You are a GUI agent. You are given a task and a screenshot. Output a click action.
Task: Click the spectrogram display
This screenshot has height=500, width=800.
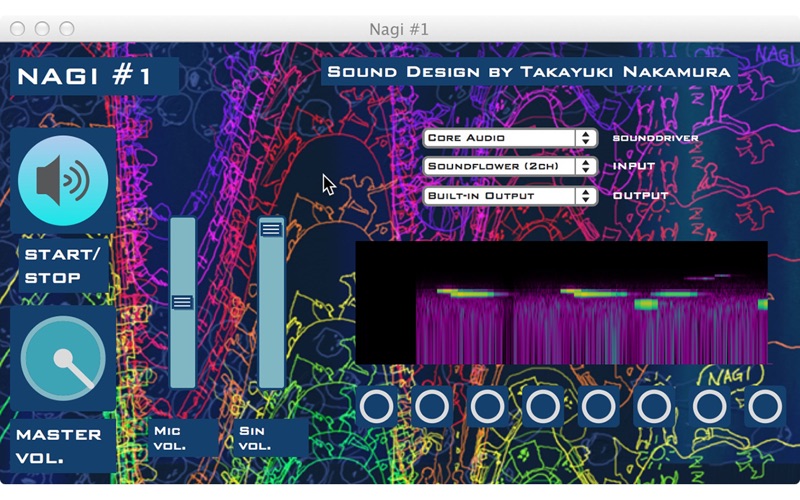click(561, 303)
